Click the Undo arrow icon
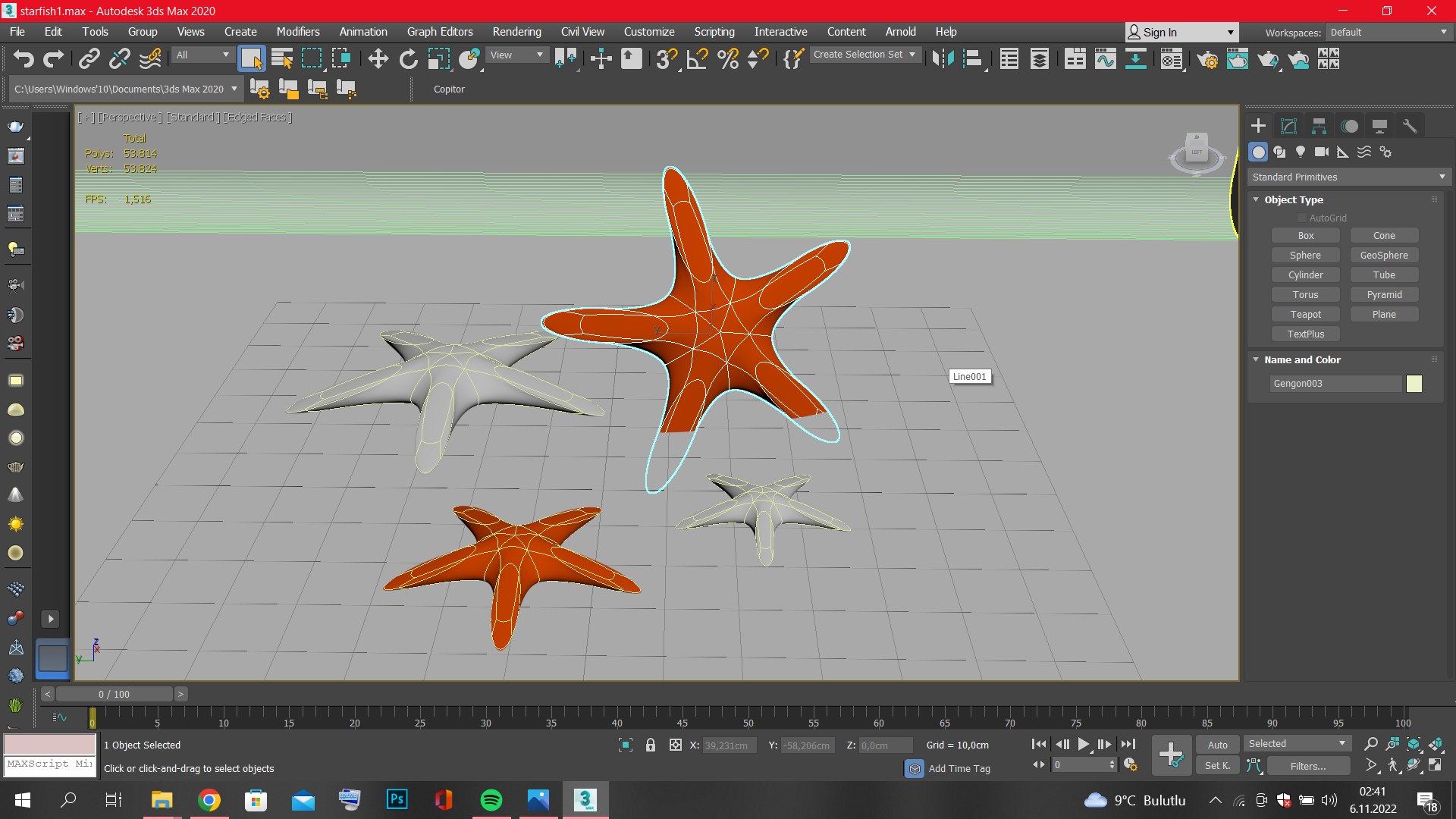 pyautogui.click(x=23, y=58)
